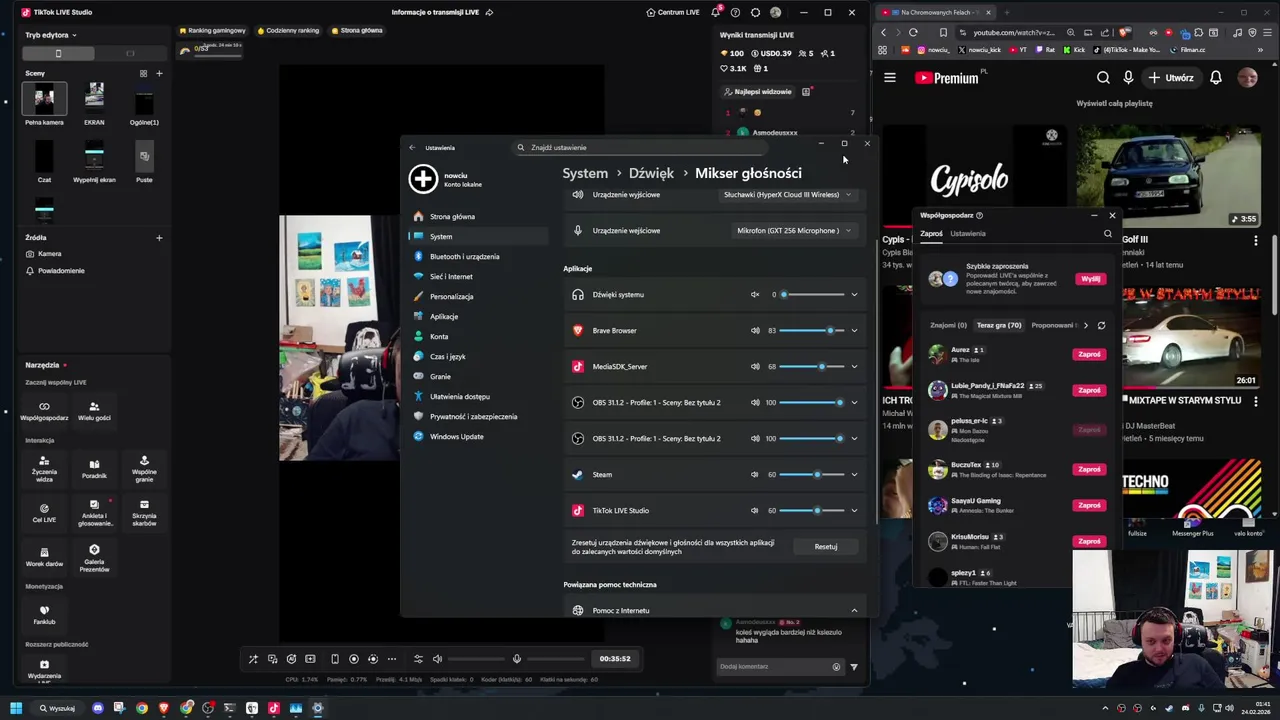Switch to Ustawienia tab in co-host panel

click(968, 234)
